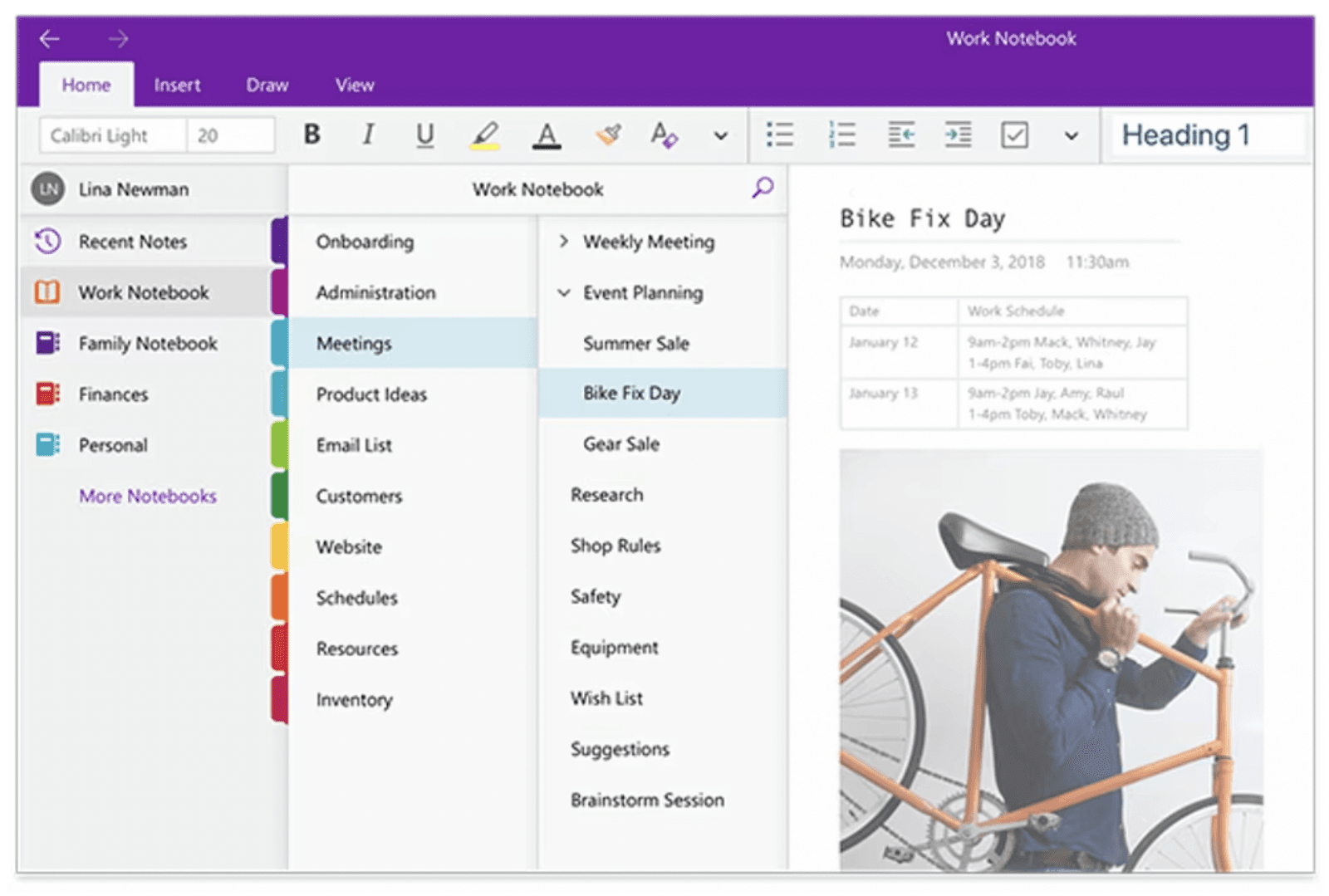The height and width of the screenshot is (896, 1329).
Task: Open the Gear Sale page
Action: 663,444
